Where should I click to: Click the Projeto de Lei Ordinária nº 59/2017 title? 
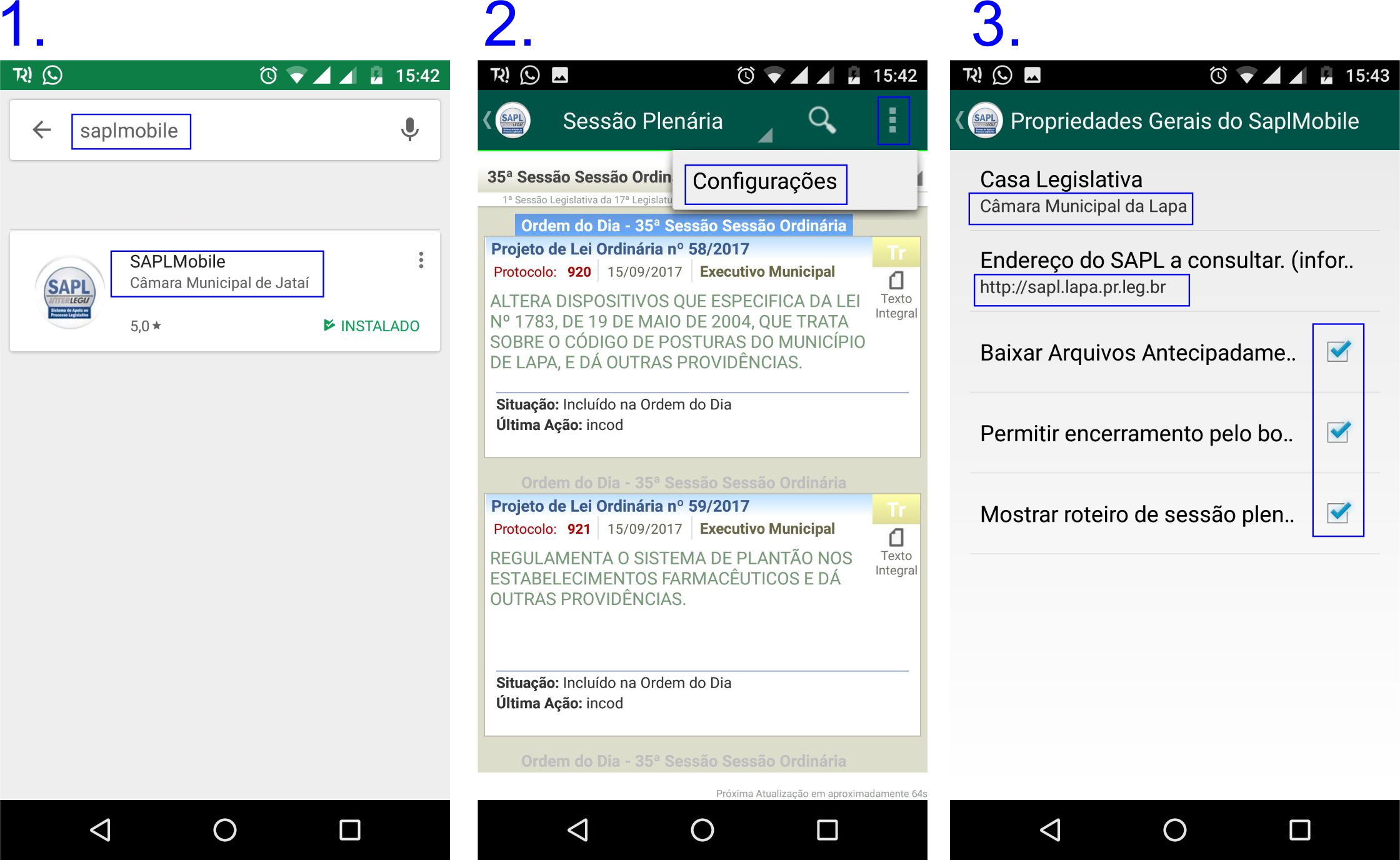coord(620,506)
